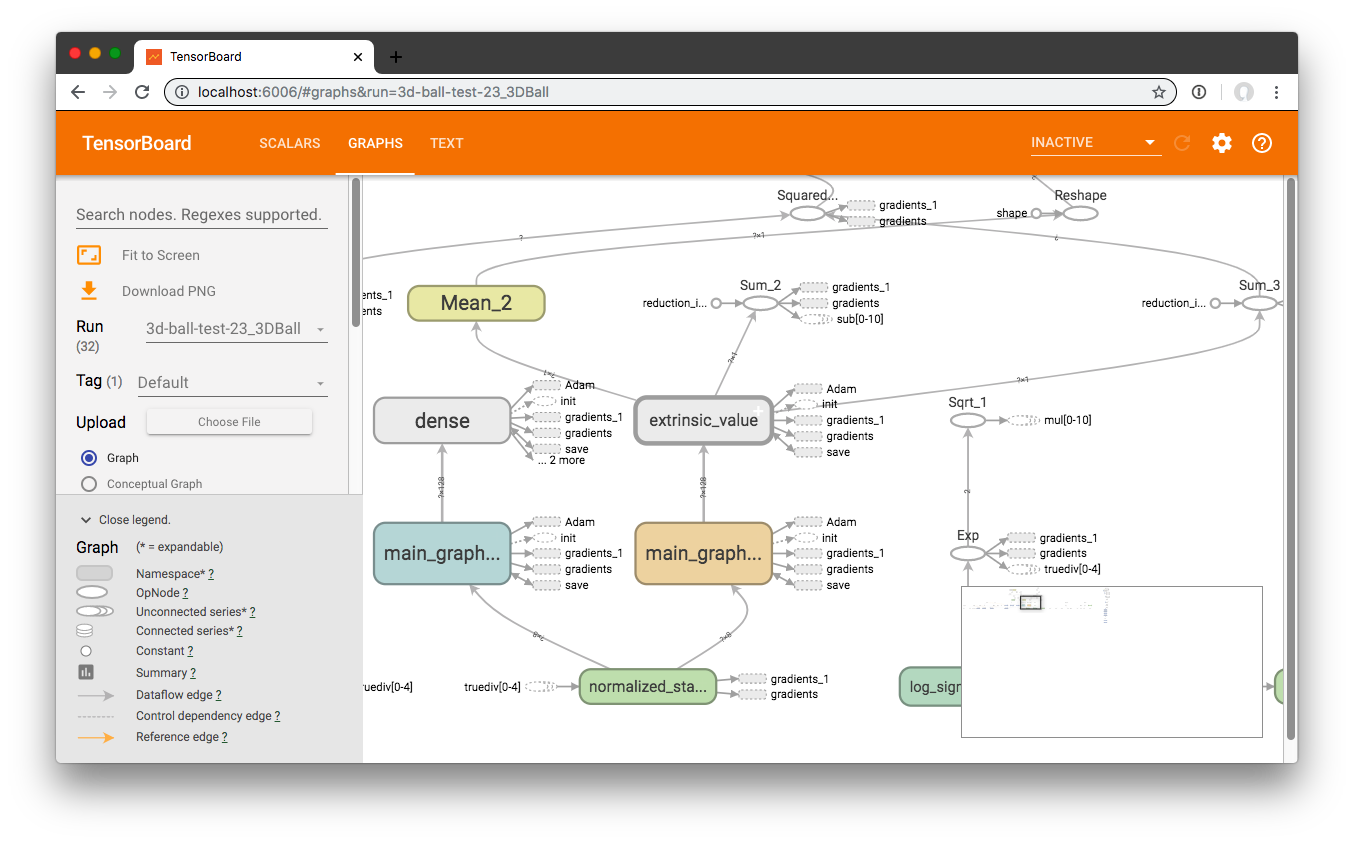Open the Chrome three-dot menu
Image resolution: width=1354 pixels, height=843 pixels.
point(1276,92)
